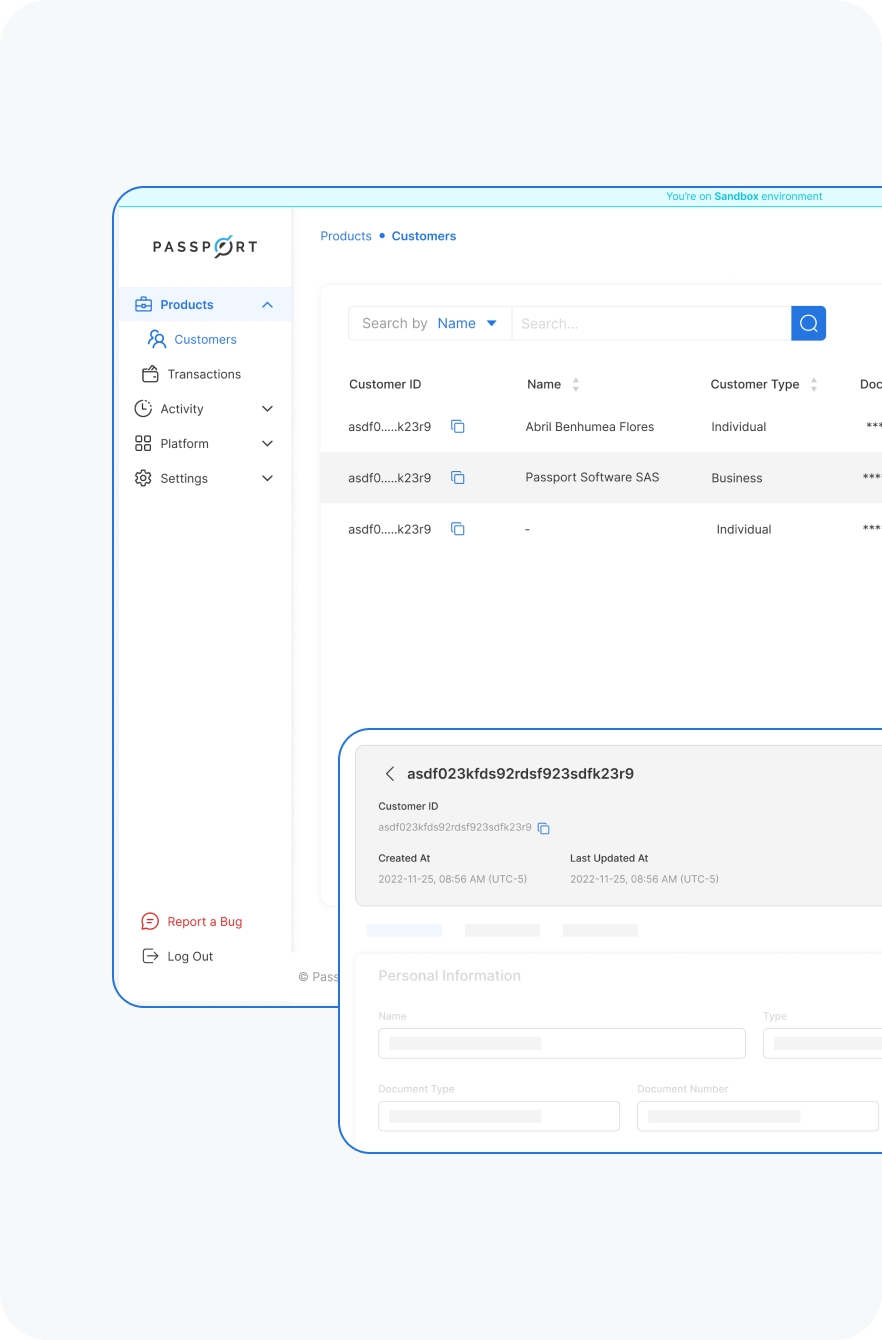
Task: Collapse the Products menu chevron
Action: coord(267,305)
